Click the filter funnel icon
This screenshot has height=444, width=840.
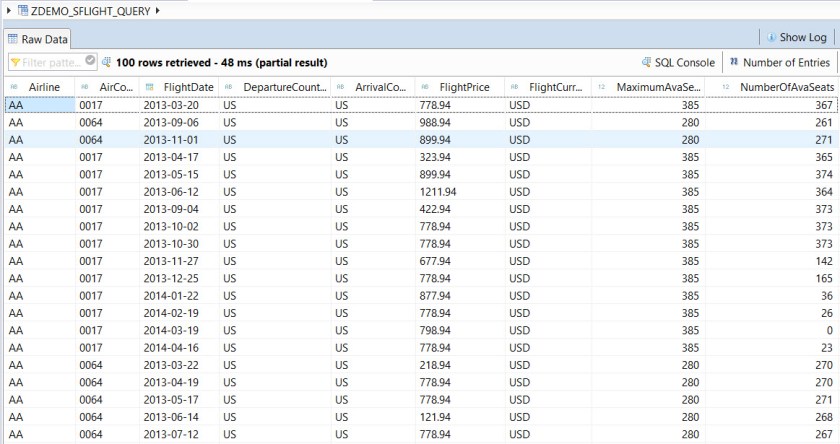tap(14, 63)
